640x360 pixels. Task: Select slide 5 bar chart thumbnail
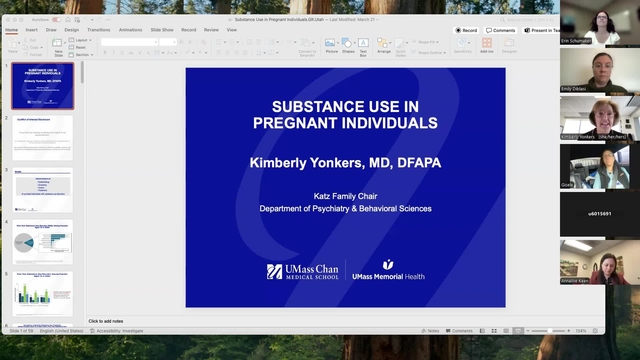[x=43, y=294]
